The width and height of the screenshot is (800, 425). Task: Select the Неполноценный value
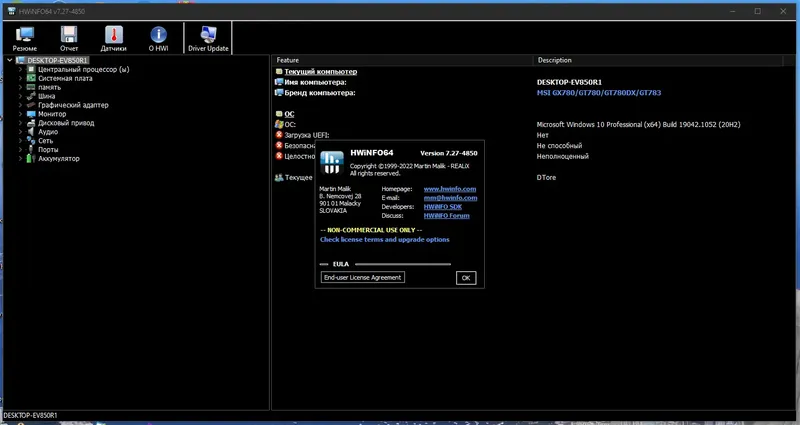(563, 156)
